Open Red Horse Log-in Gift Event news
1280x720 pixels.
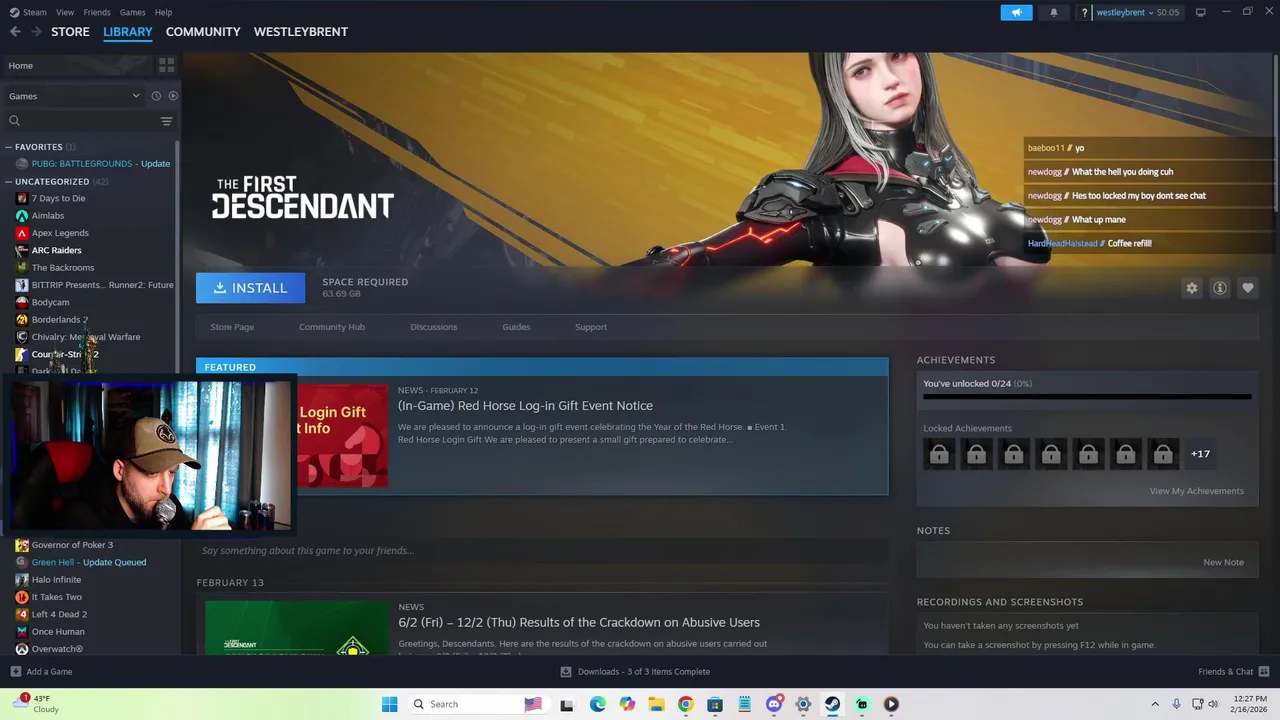[525, 406]
